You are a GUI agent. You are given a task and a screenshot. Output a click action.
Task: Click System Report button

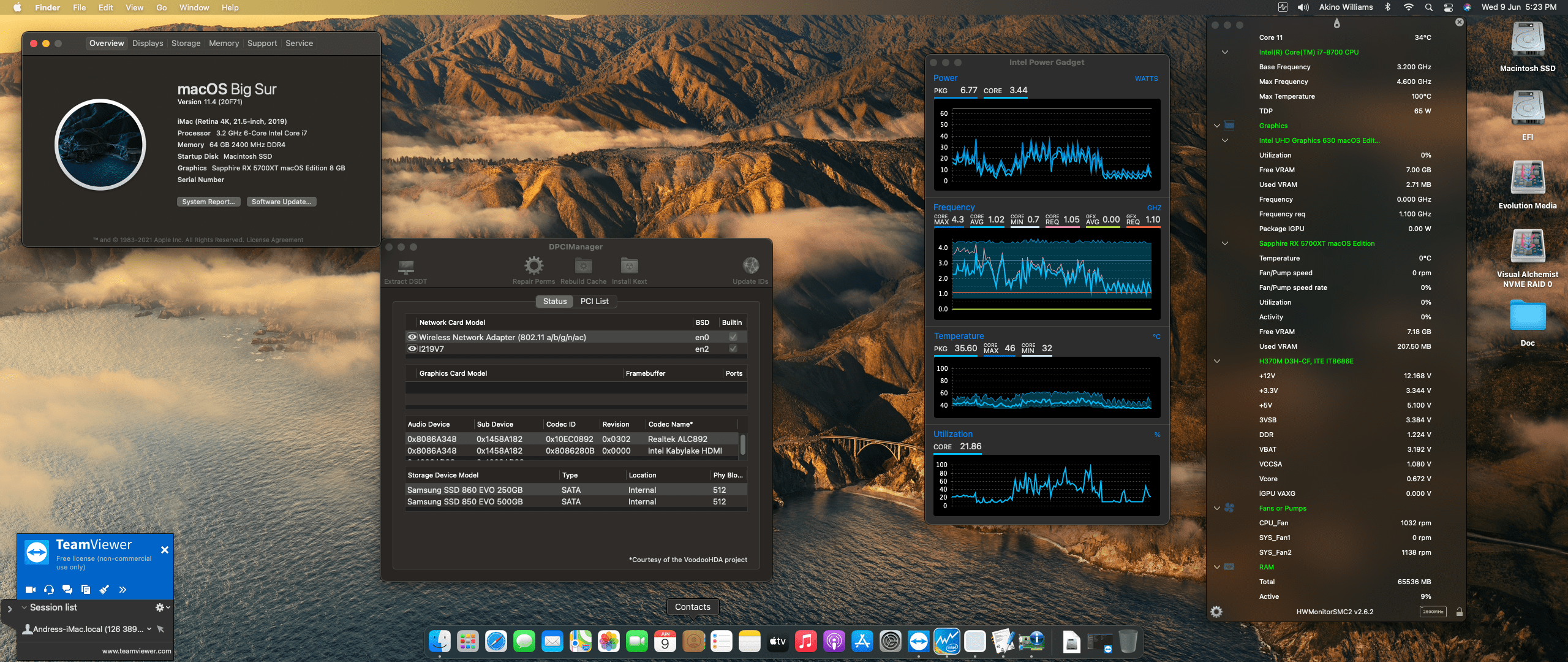click(x=208, y=202)
